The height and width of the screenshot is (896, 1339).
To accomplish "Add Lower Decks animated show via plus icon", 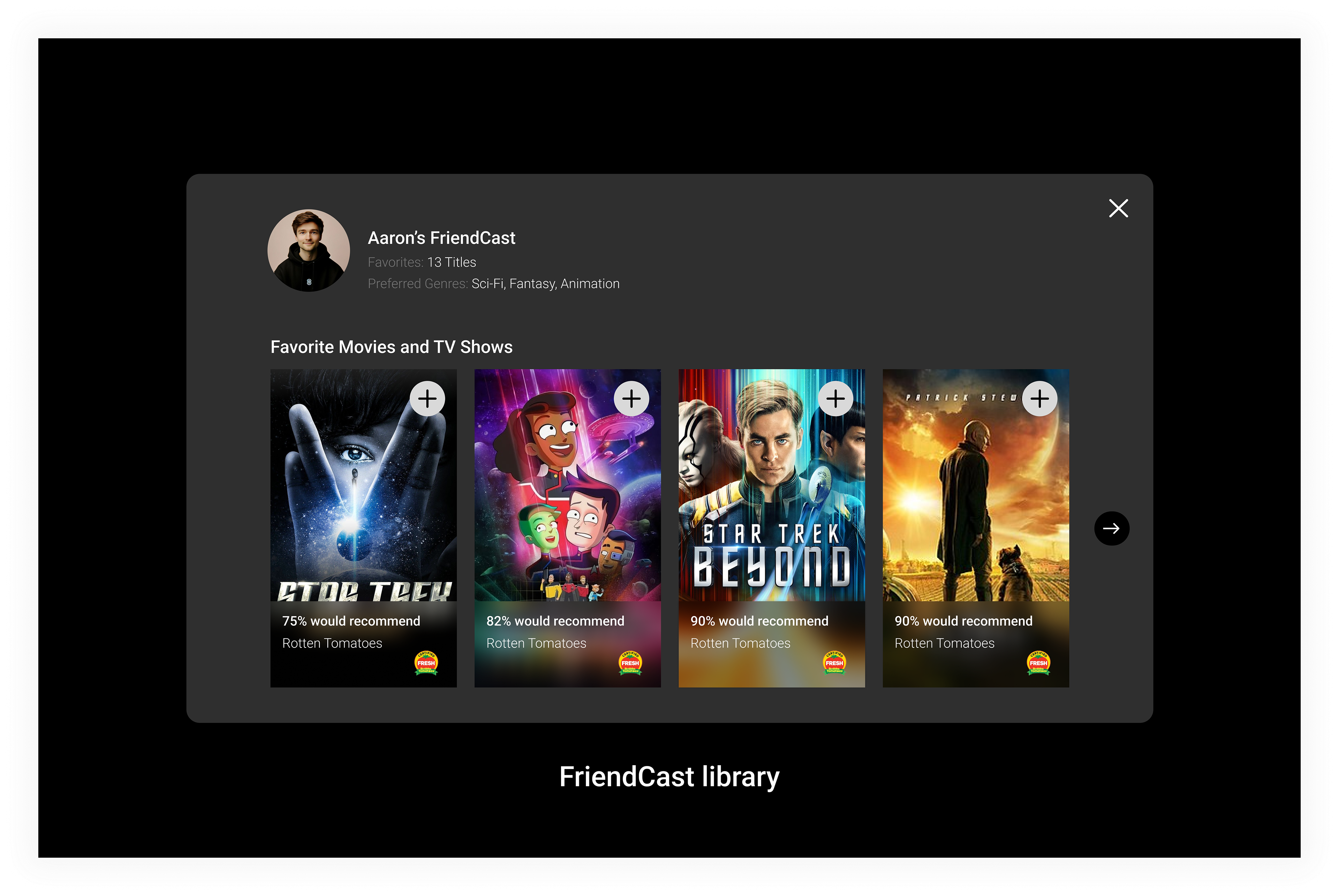I will tap(631, 398).
